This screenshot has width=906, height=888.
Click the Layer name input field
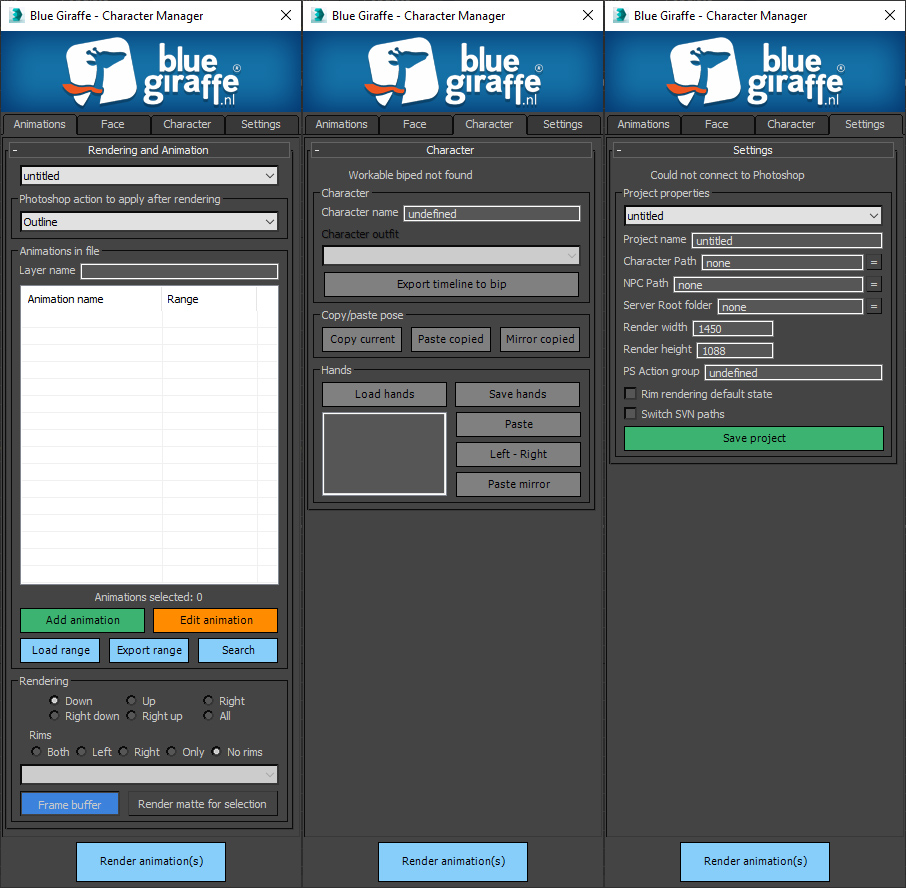(179, 271)
